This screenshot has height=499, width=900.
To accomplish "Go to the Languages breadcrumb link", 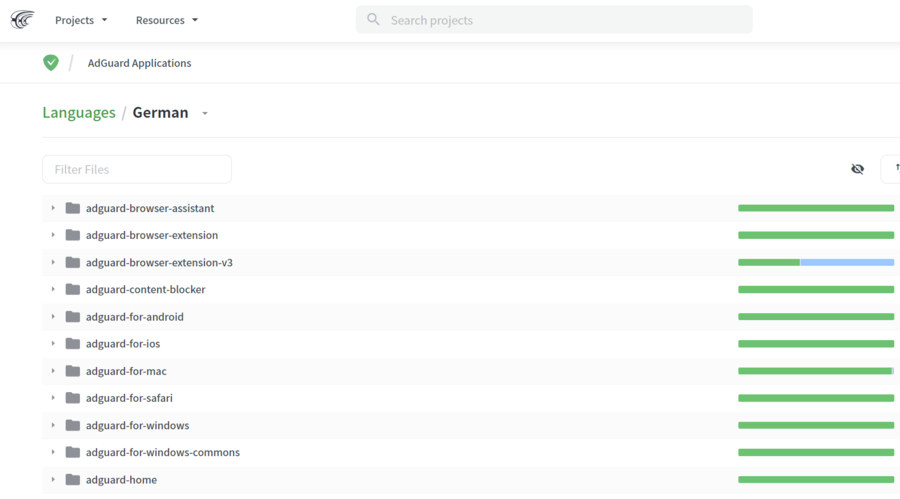I will (x=79, y=113).
